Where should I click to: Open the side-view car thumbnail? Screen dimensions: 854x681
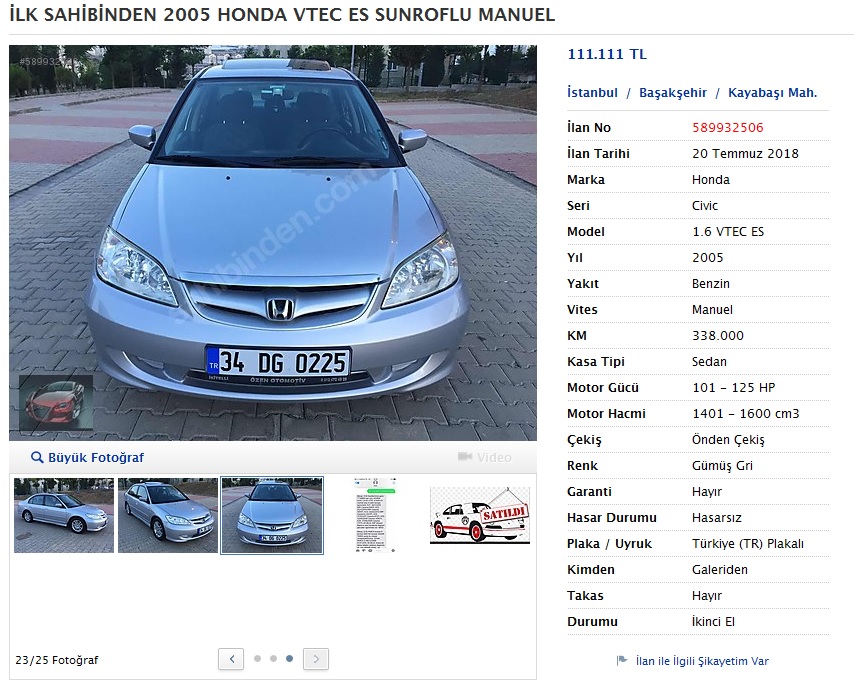pos(64,515)
